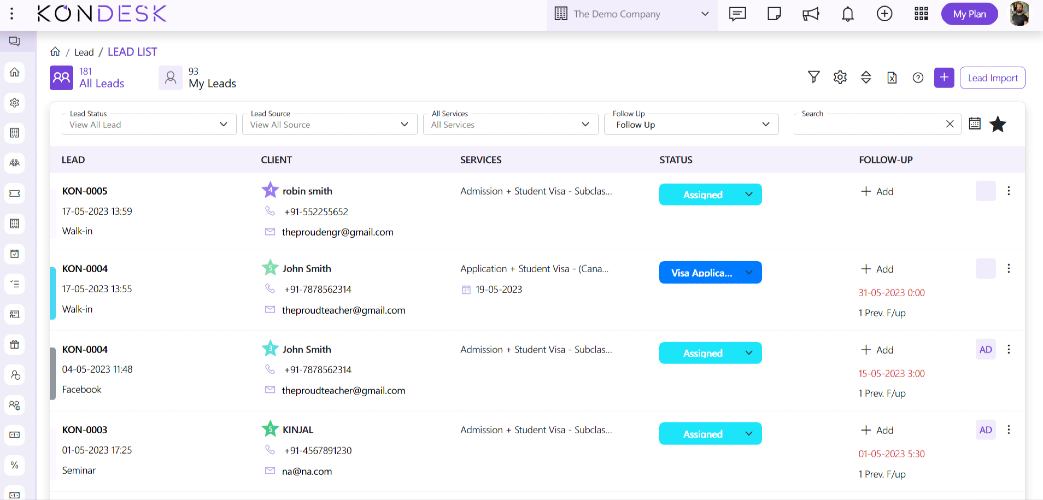The image size is (1043, 500).
Task: Open the calendar icon beside search
Action: point(975,124)
